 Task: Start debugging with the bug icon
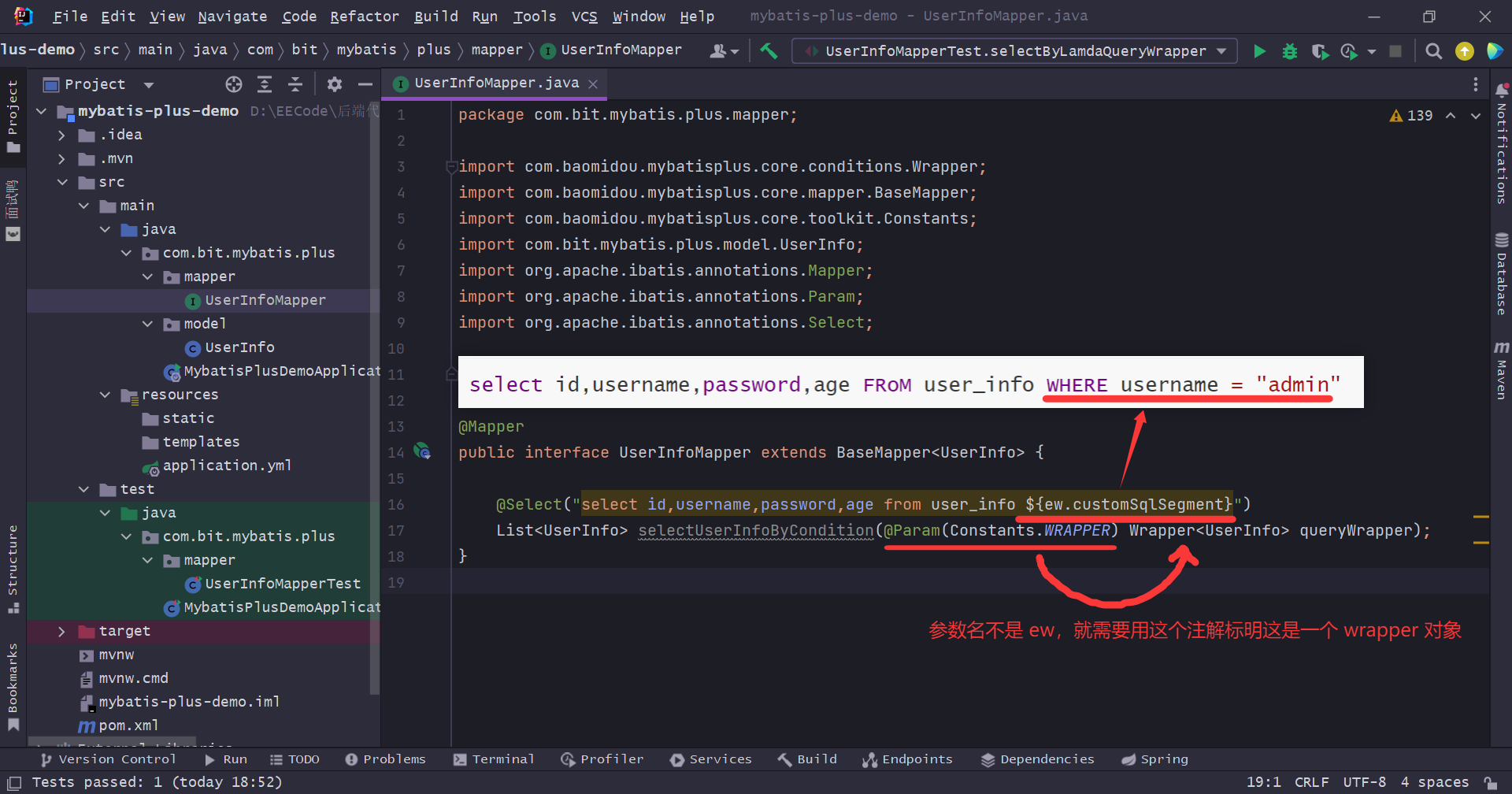(x=1290, y=51)
